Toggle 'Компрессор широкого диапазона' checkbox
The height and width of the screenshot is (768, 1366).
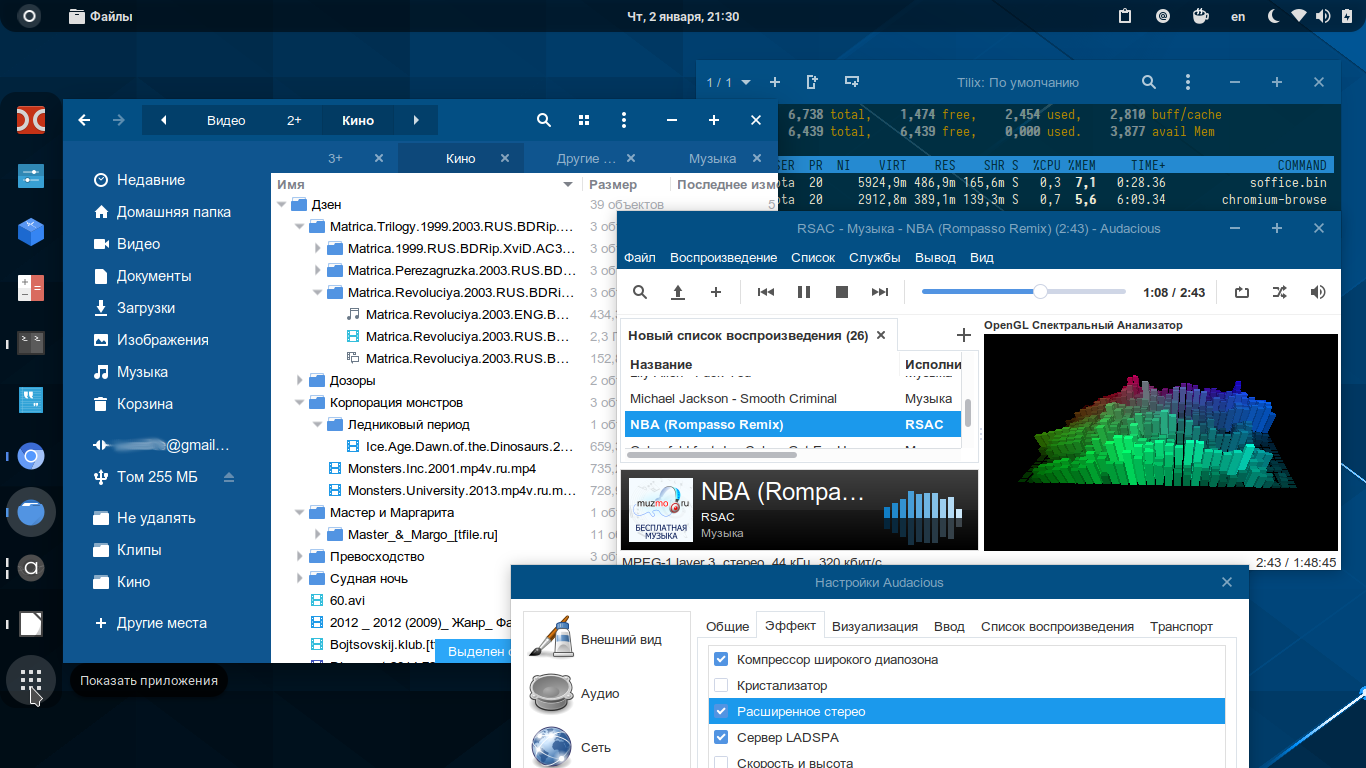point(721,660)
